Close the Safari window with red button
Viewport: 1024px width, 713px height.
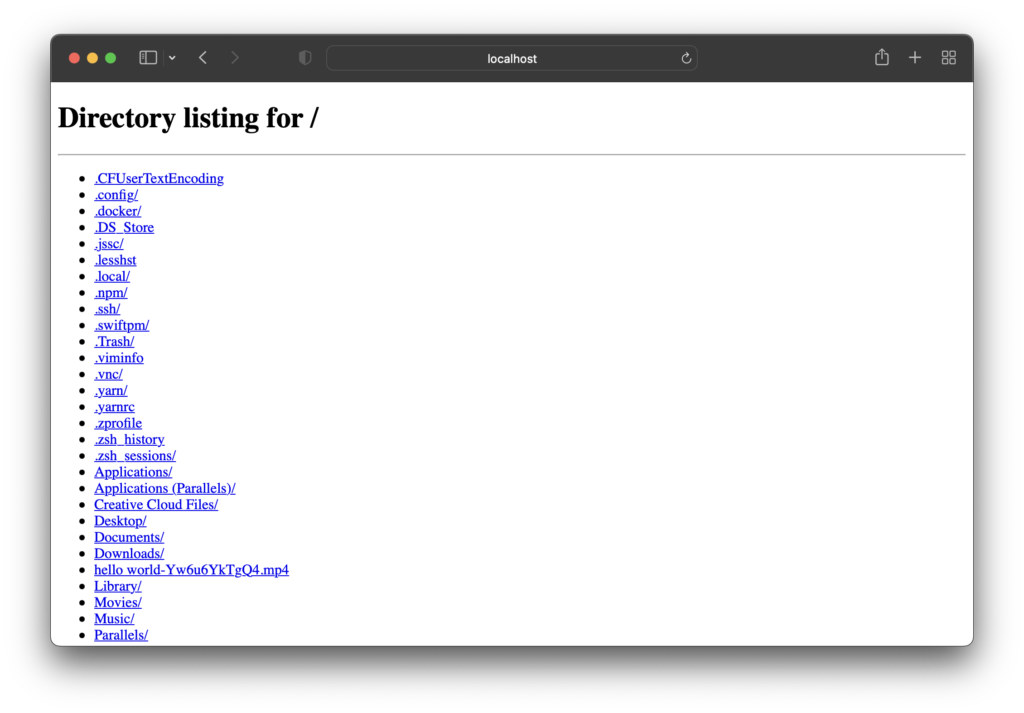coord(74,58)
